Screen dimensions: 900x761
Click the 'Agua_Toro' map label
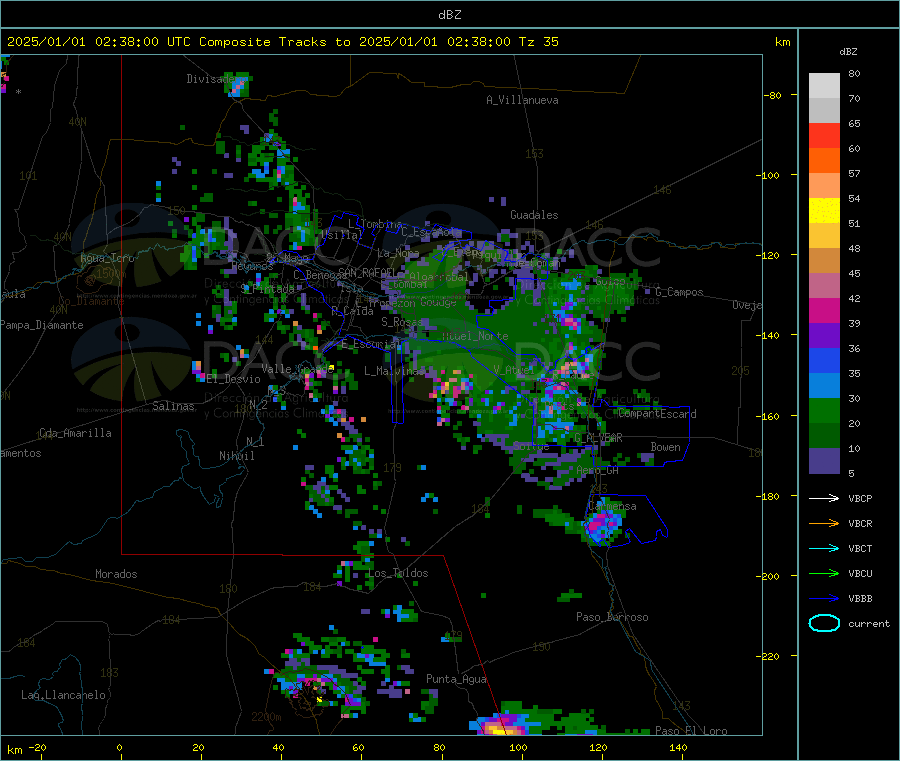pos(107,258)
